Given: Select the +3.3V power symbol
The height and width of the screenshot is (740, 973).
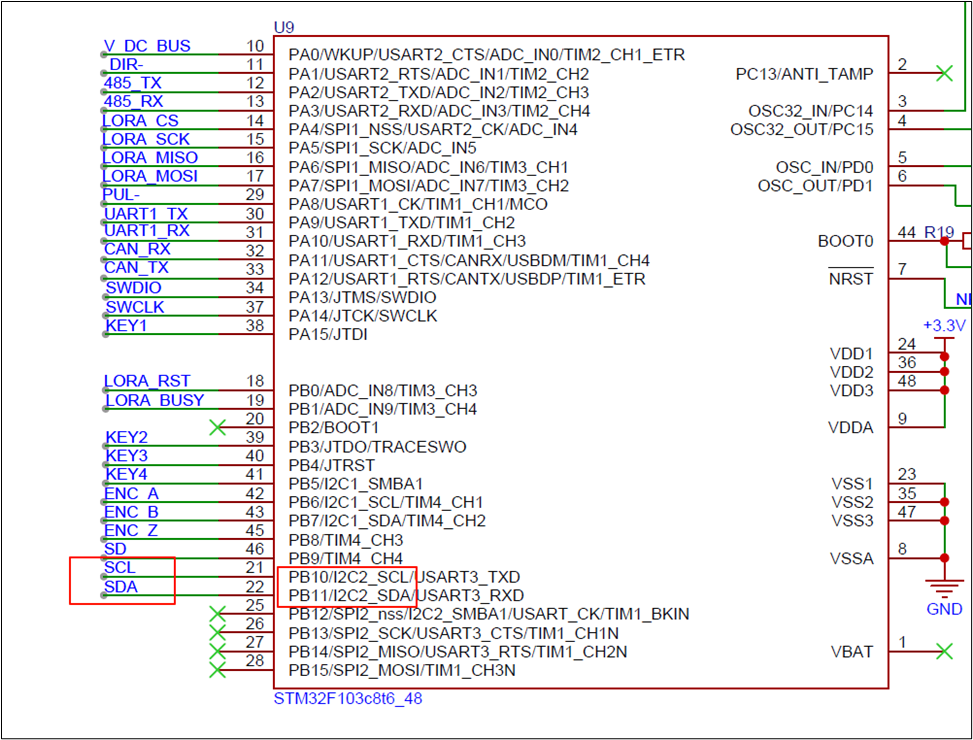Looking at the screenshot, I should pos(943,326).
